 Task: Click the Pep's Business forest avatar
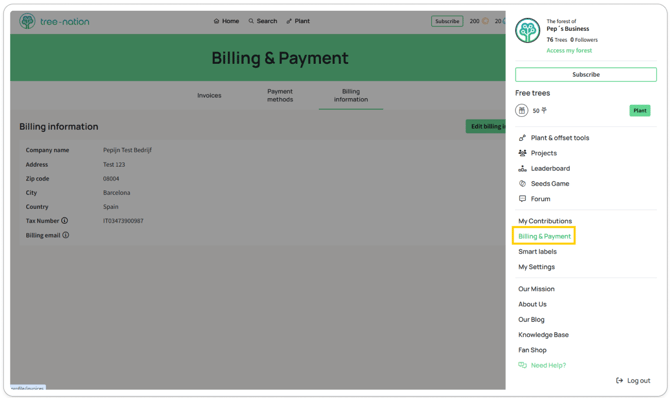pos(527,30)
